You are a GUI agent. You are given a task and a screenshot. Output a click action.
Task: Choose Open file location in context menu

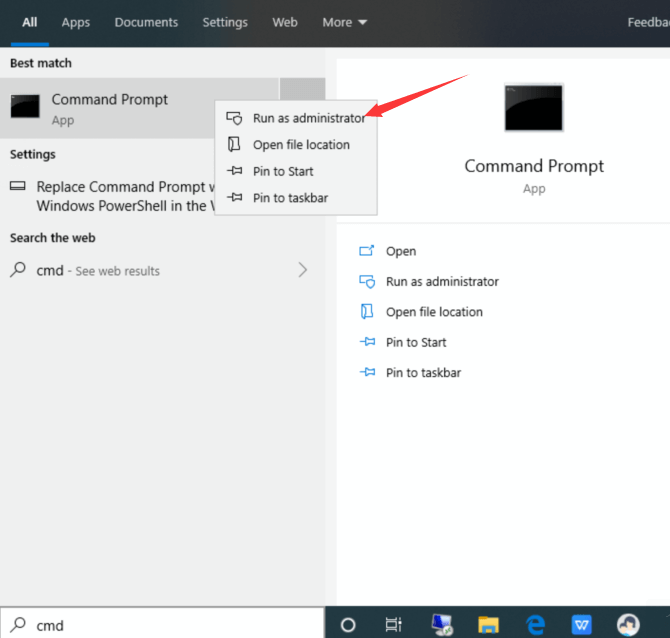point(296,144)
